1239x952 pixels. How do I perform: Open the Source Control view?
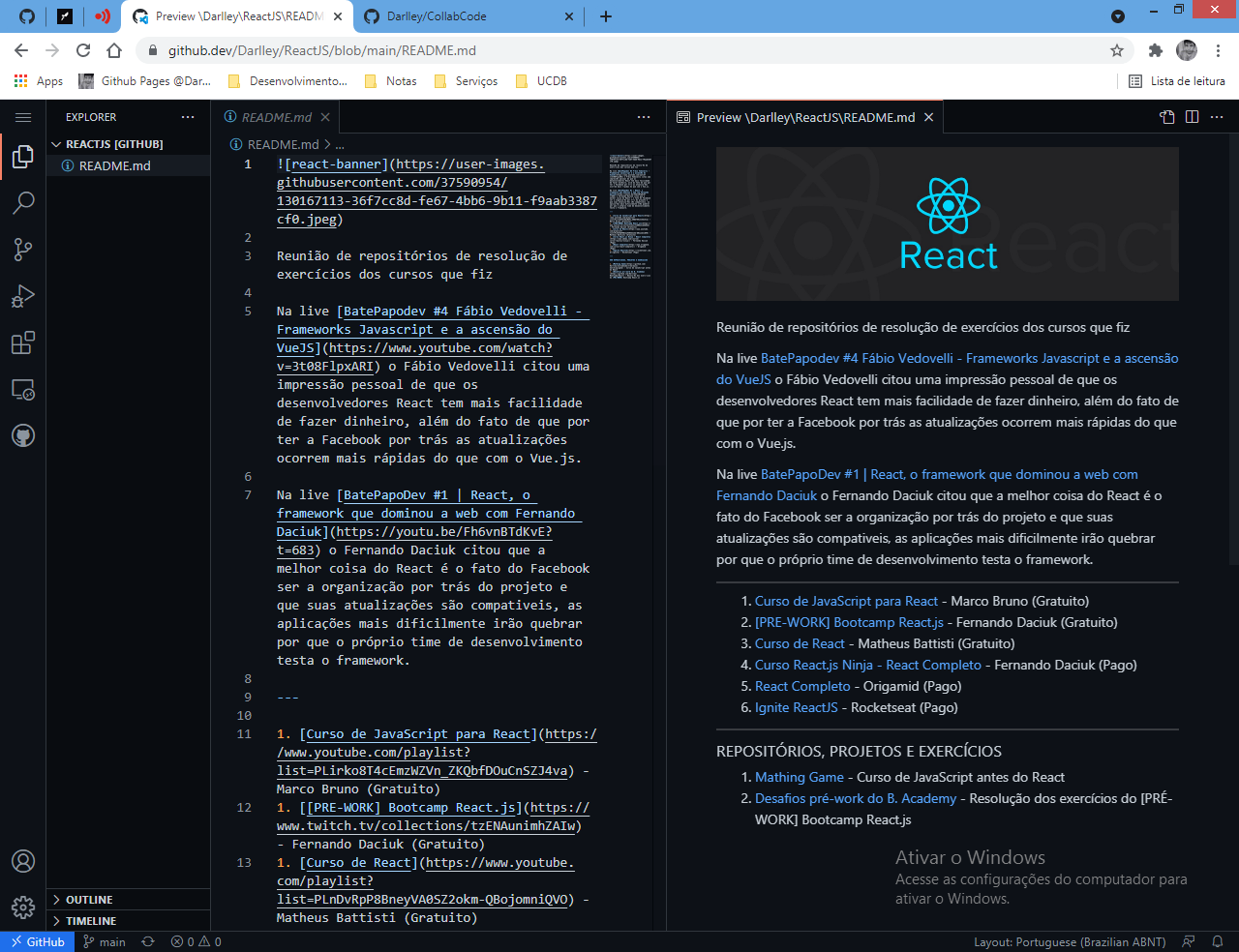[x=23, y=250]
